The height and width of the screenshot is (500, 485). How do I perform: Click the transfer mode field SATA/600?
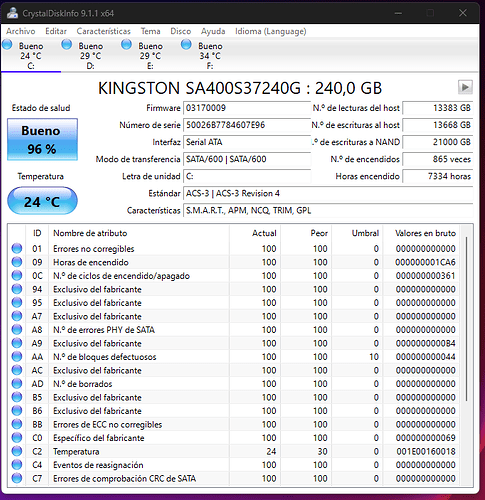coord(247,159)
